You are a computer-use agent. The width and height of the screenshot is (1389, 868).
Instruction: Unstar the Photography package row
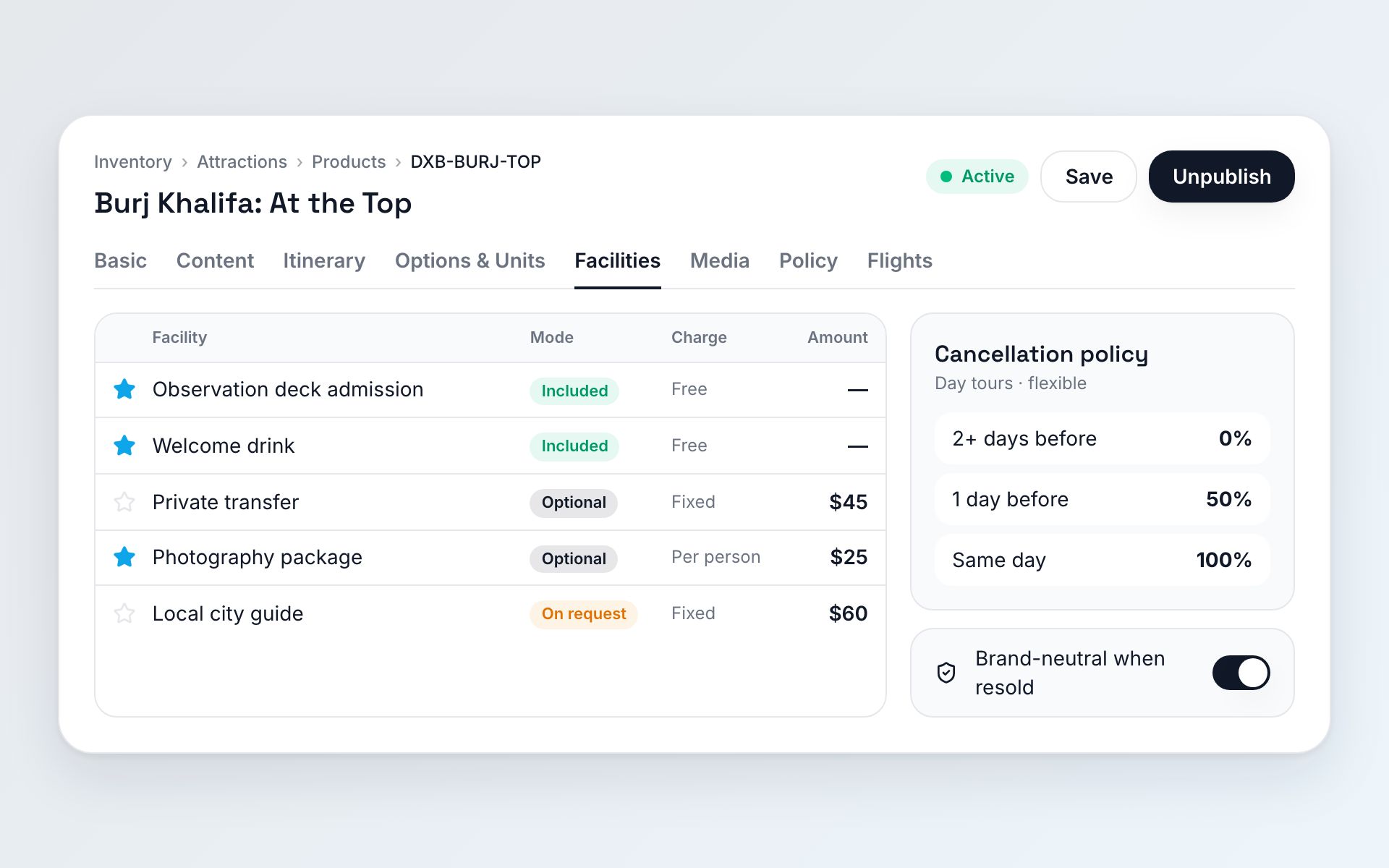point(124,557)
